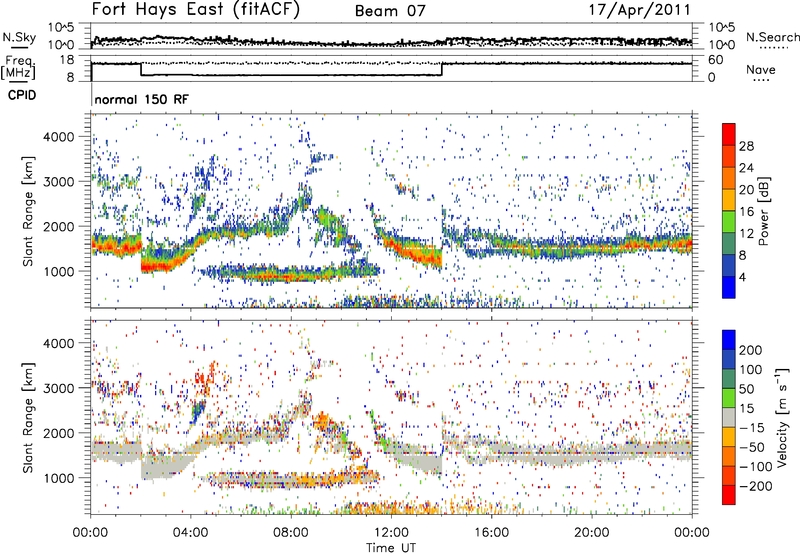Click the "Nave" legend label
Image resolution: width=800 pixels, height=554 pixels.
(761, 69)
